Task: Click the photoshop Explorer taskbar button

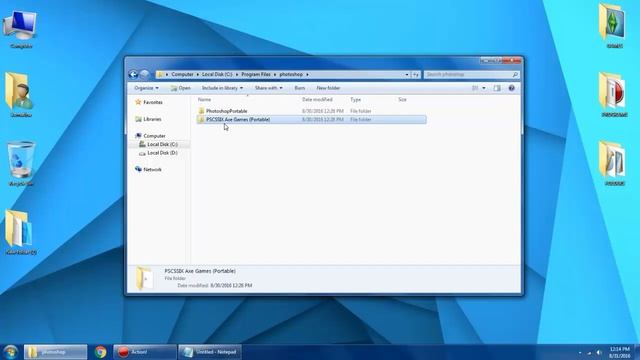Action: pyautogui.click(x=56, y=352)
